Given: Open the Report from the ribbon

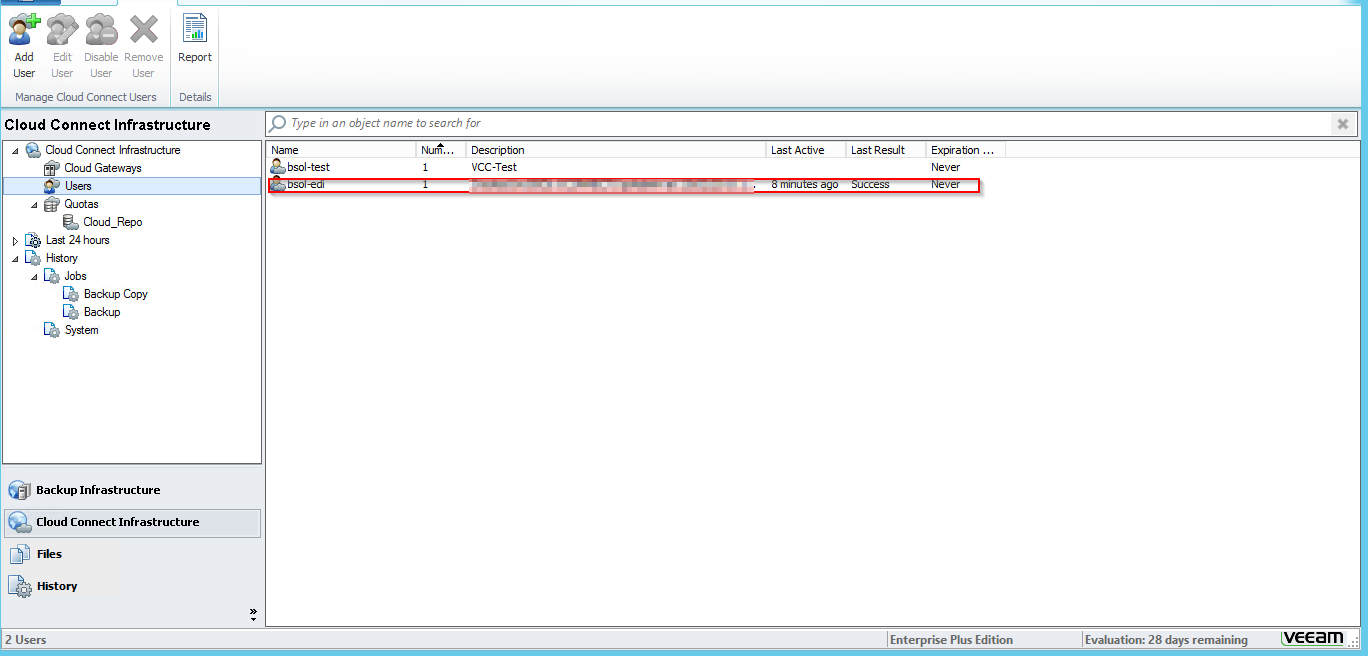Looking at the screenshot, I should pyautogui.click(x=195, y=40).
